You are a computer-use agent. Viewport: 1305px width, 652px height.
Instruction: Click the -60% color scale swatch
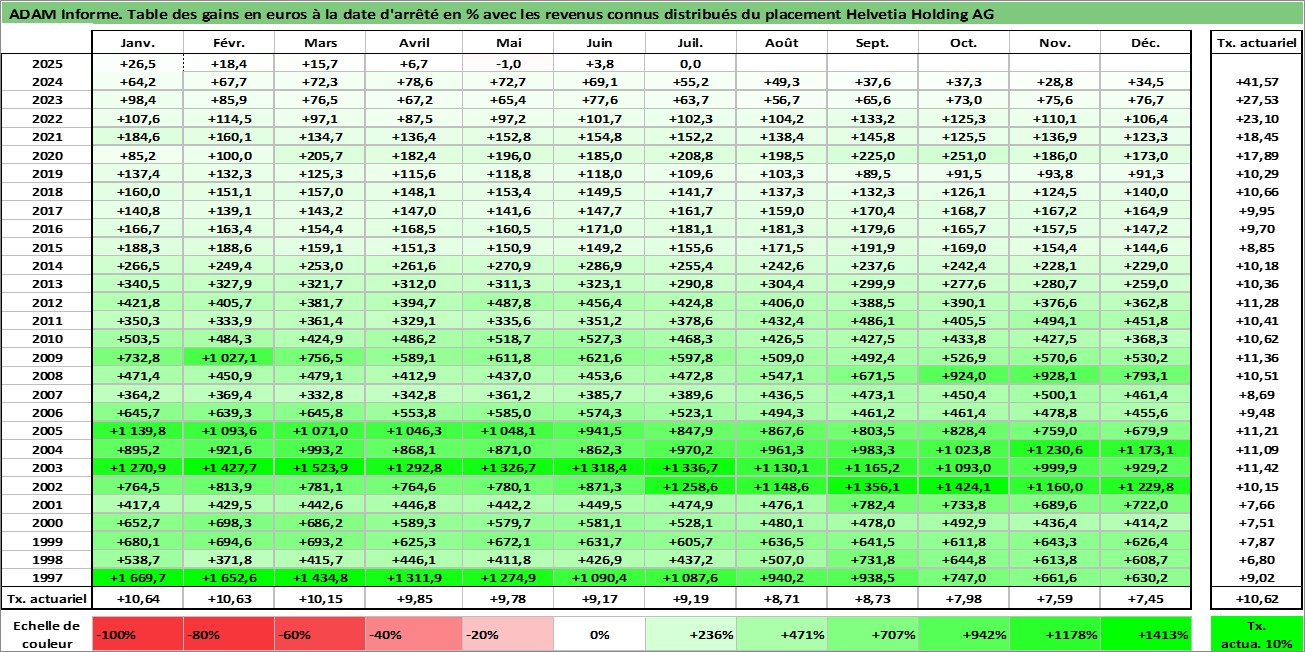tap(320, 634)
